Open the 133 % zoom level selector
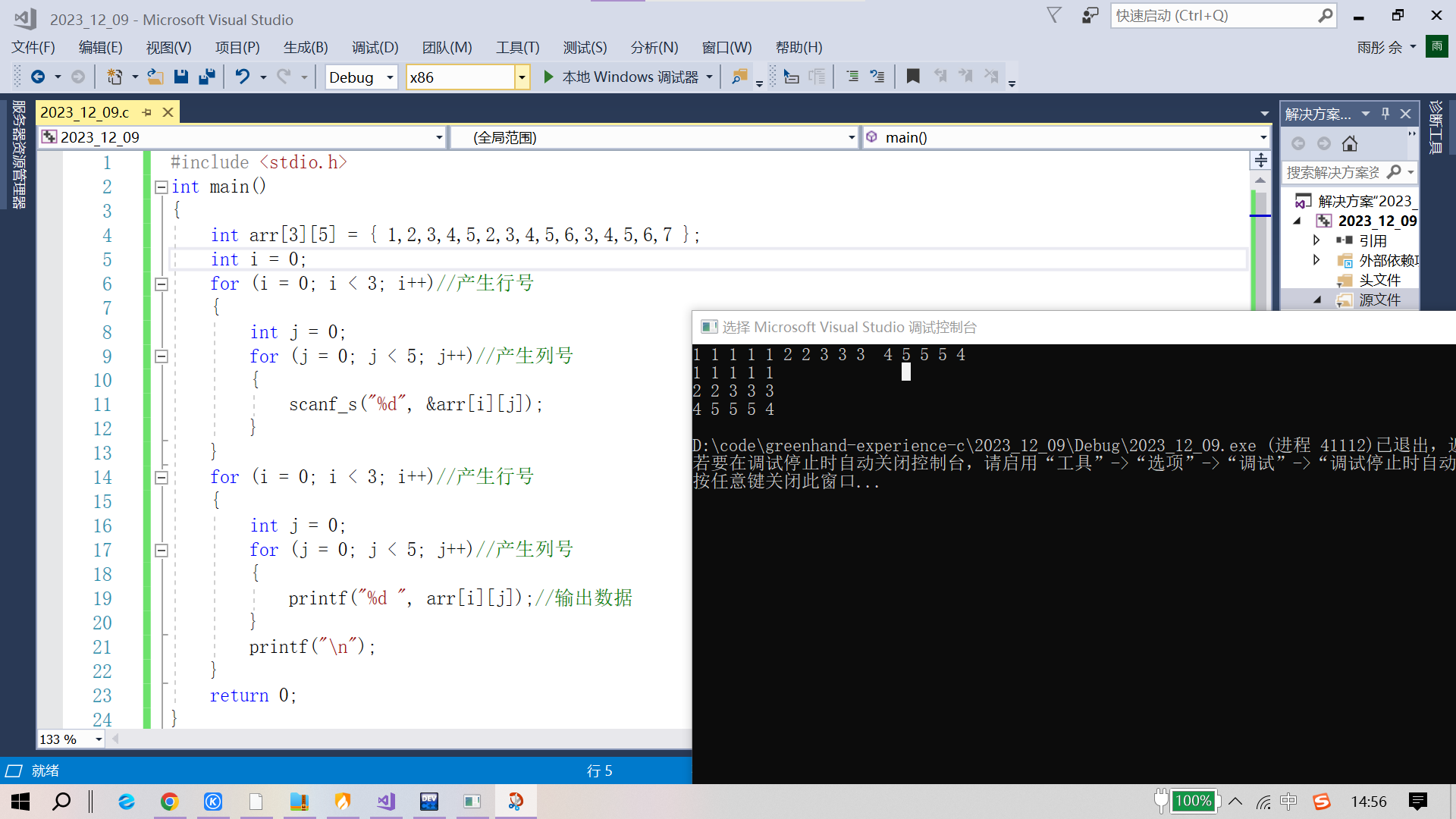This screenshot has height=819, width=1456. tap(99, 739)
